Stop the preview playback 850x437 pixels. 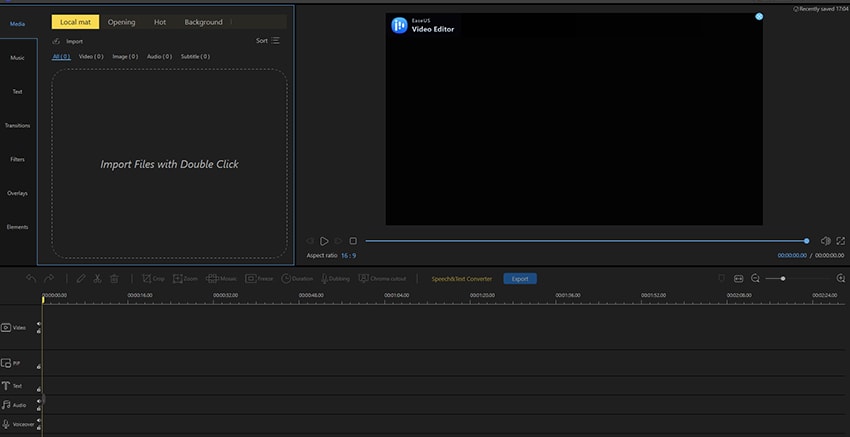(353, 241)
